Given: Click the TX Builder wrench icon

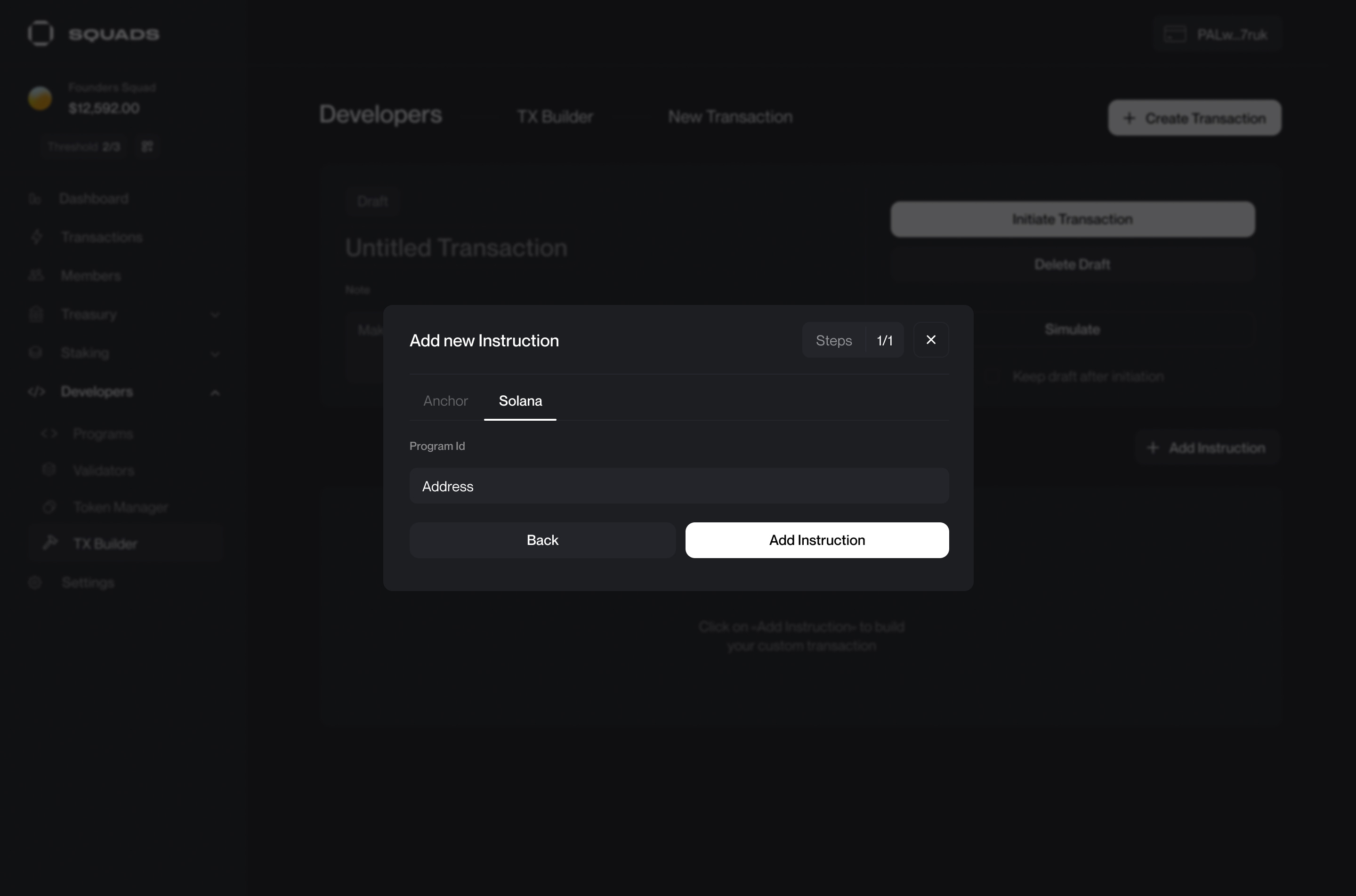Looking at the screenshot, I should [50, 542].
